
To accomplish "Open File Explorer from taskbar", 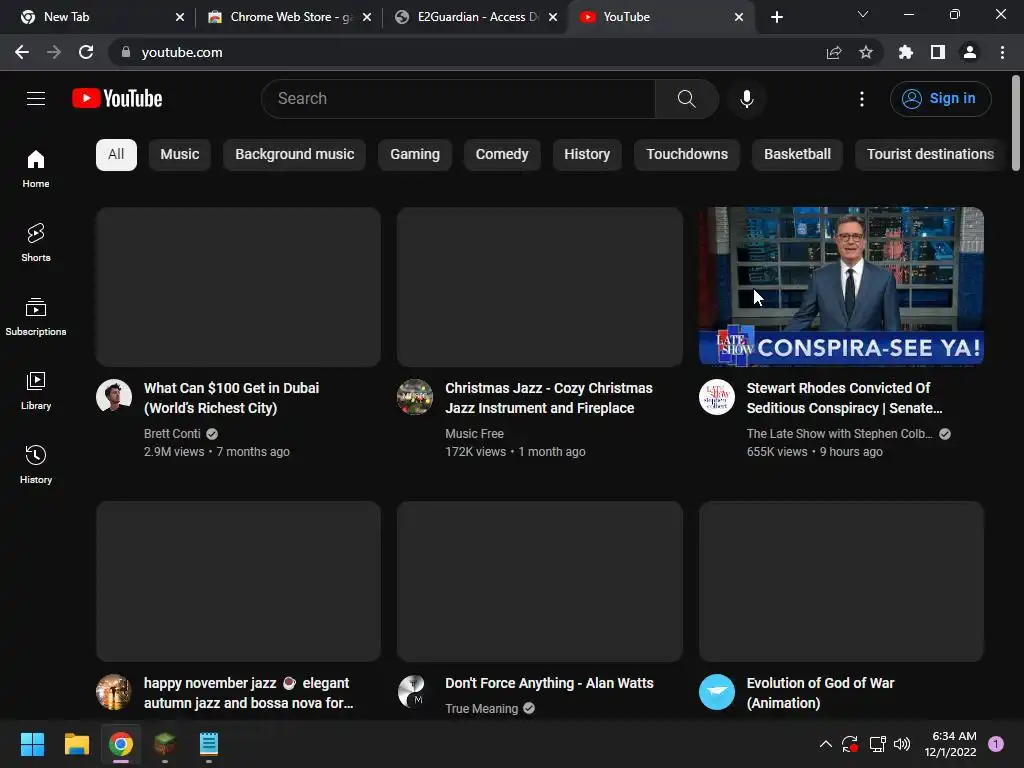I will (x=76, y=744).
